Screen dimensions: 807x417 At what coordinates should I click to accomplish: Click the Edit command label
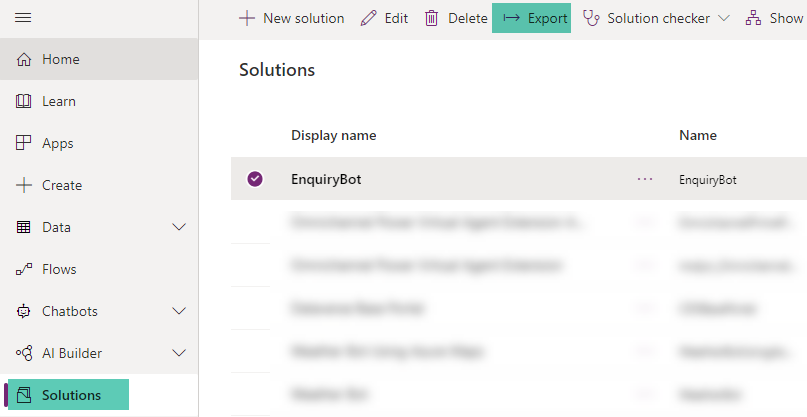tap(396, 19)
